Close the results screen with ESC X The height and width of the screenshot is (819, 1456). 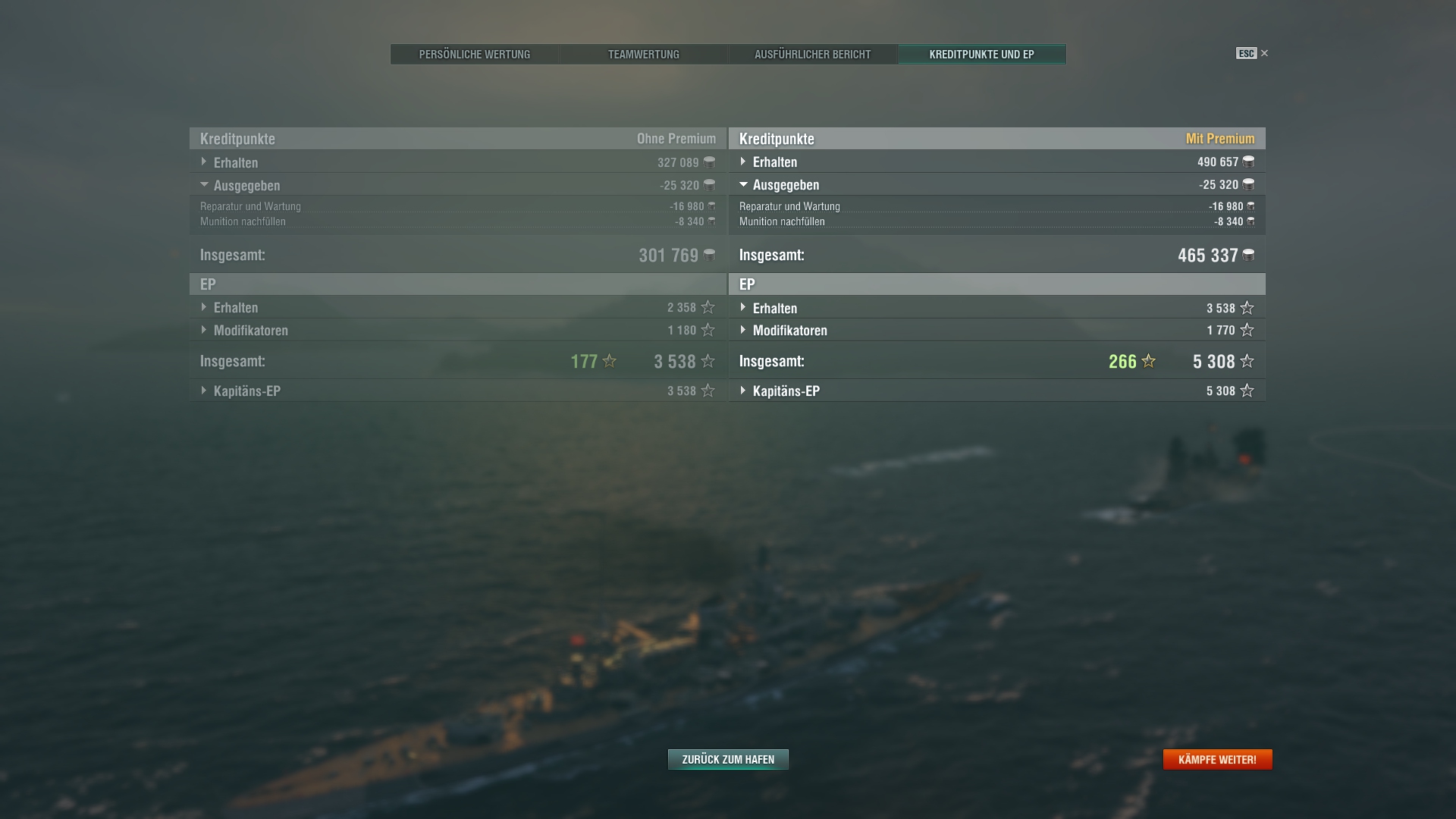coord(1253,53)
